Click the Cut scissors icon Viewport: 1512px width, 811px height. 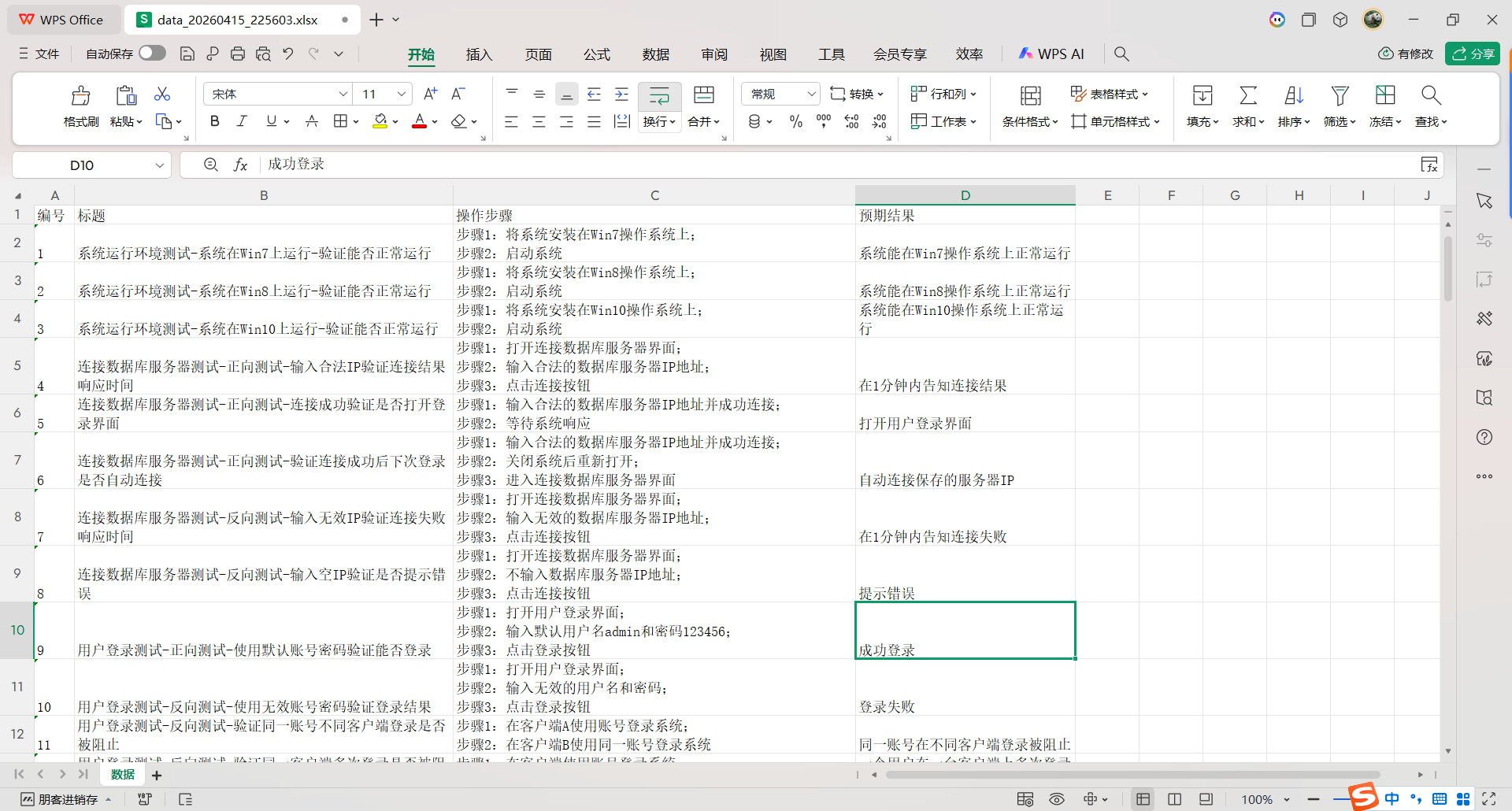click(162, 94)
